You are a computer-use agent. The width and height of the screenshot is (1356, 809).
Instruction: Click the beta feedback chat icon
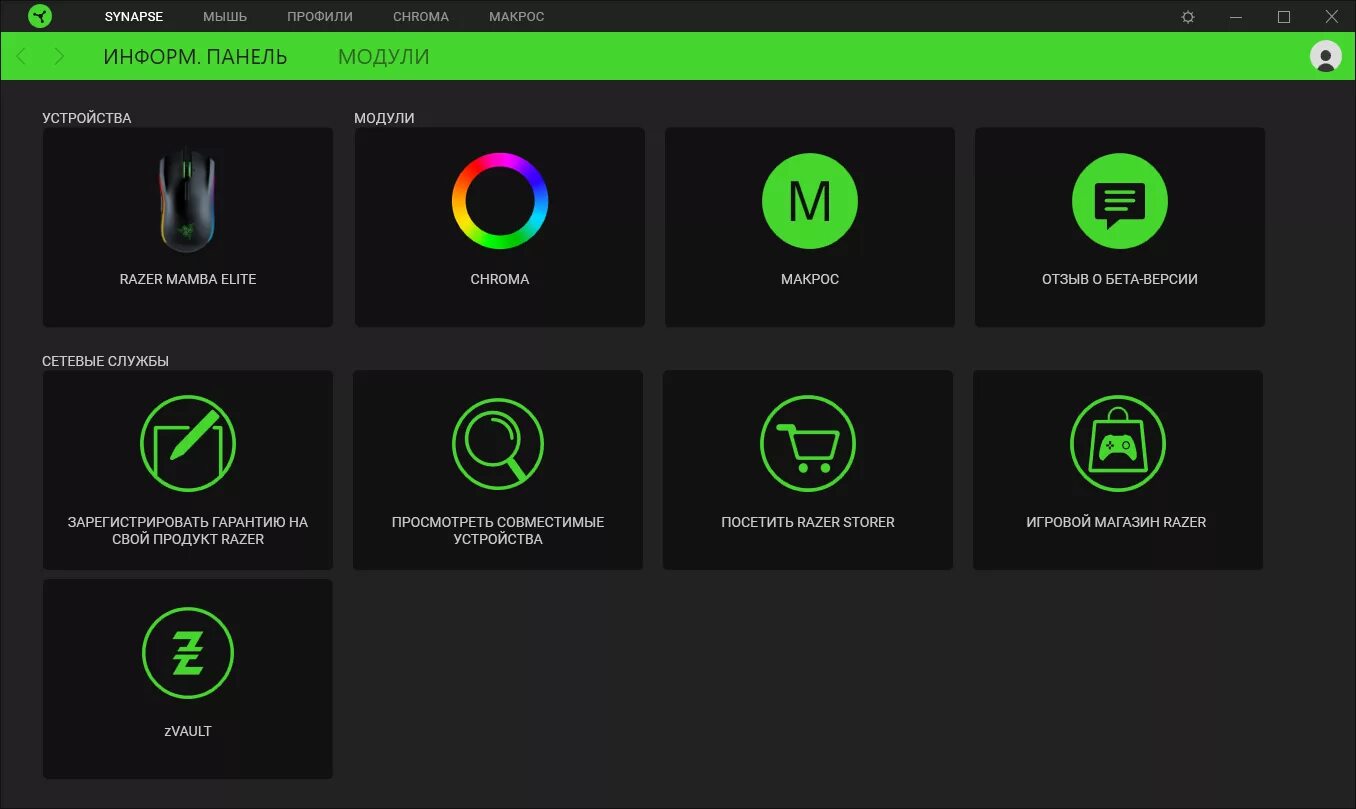click(1120, 201)
